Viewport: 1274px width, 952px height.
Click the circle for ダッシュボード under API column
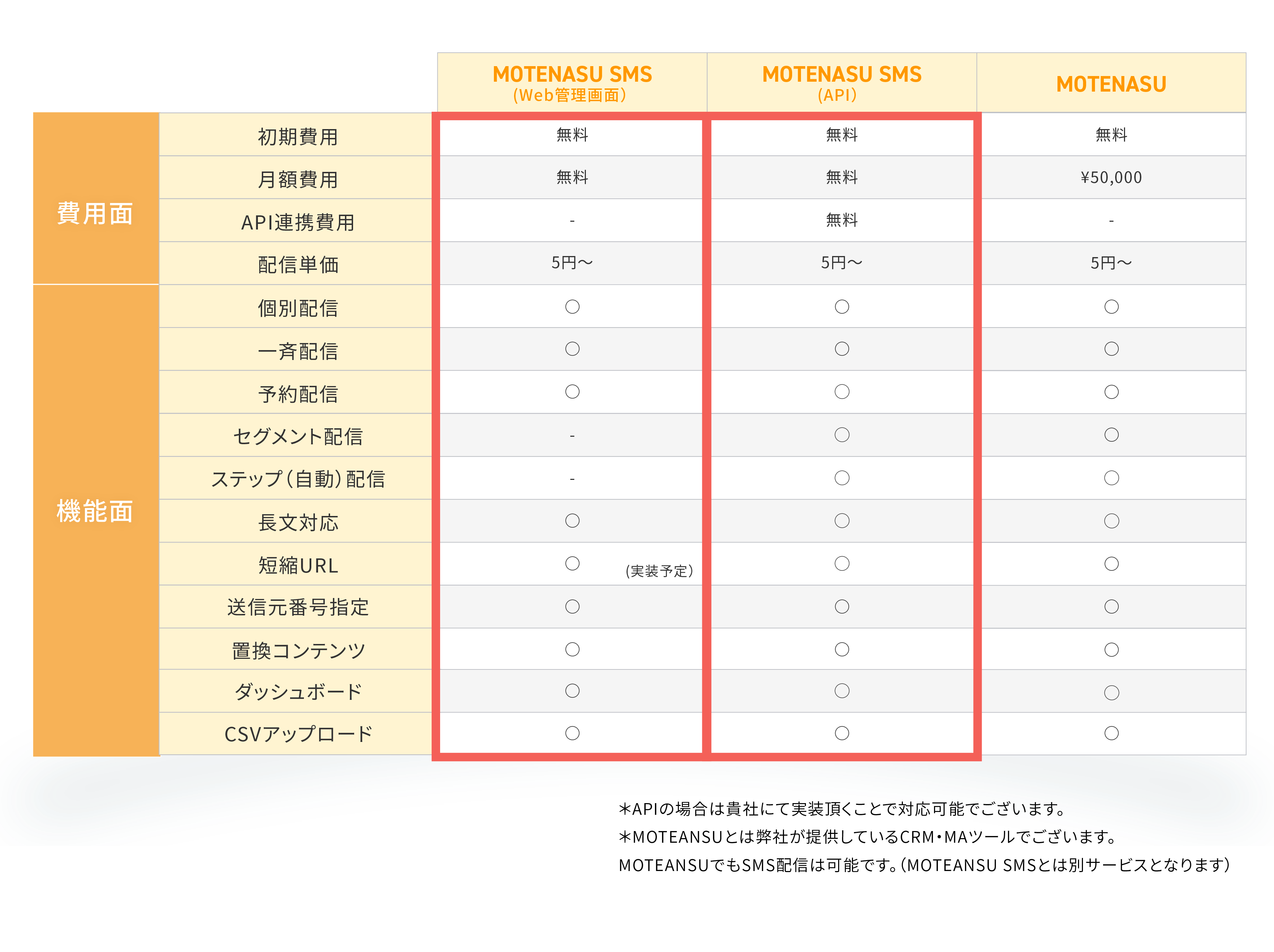coord(841,691)
